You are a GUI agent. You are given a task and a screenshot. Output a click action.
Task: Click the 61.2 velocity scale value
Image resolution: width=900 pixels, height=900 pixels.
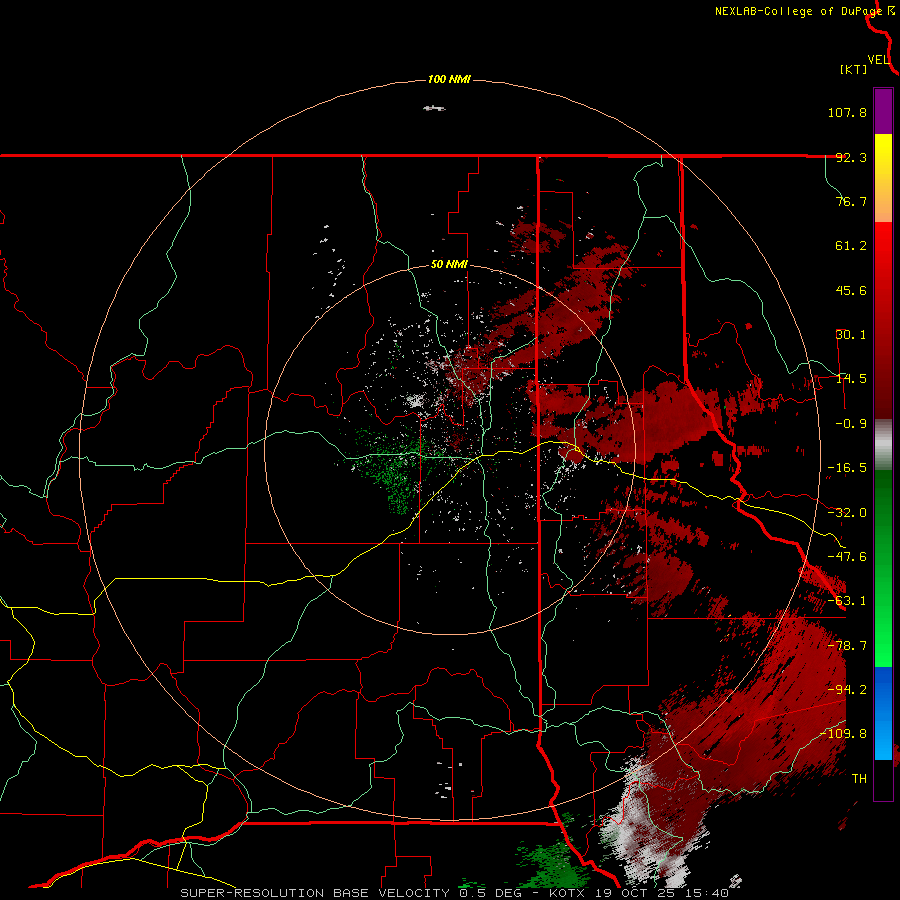click(x=851, y=246)
